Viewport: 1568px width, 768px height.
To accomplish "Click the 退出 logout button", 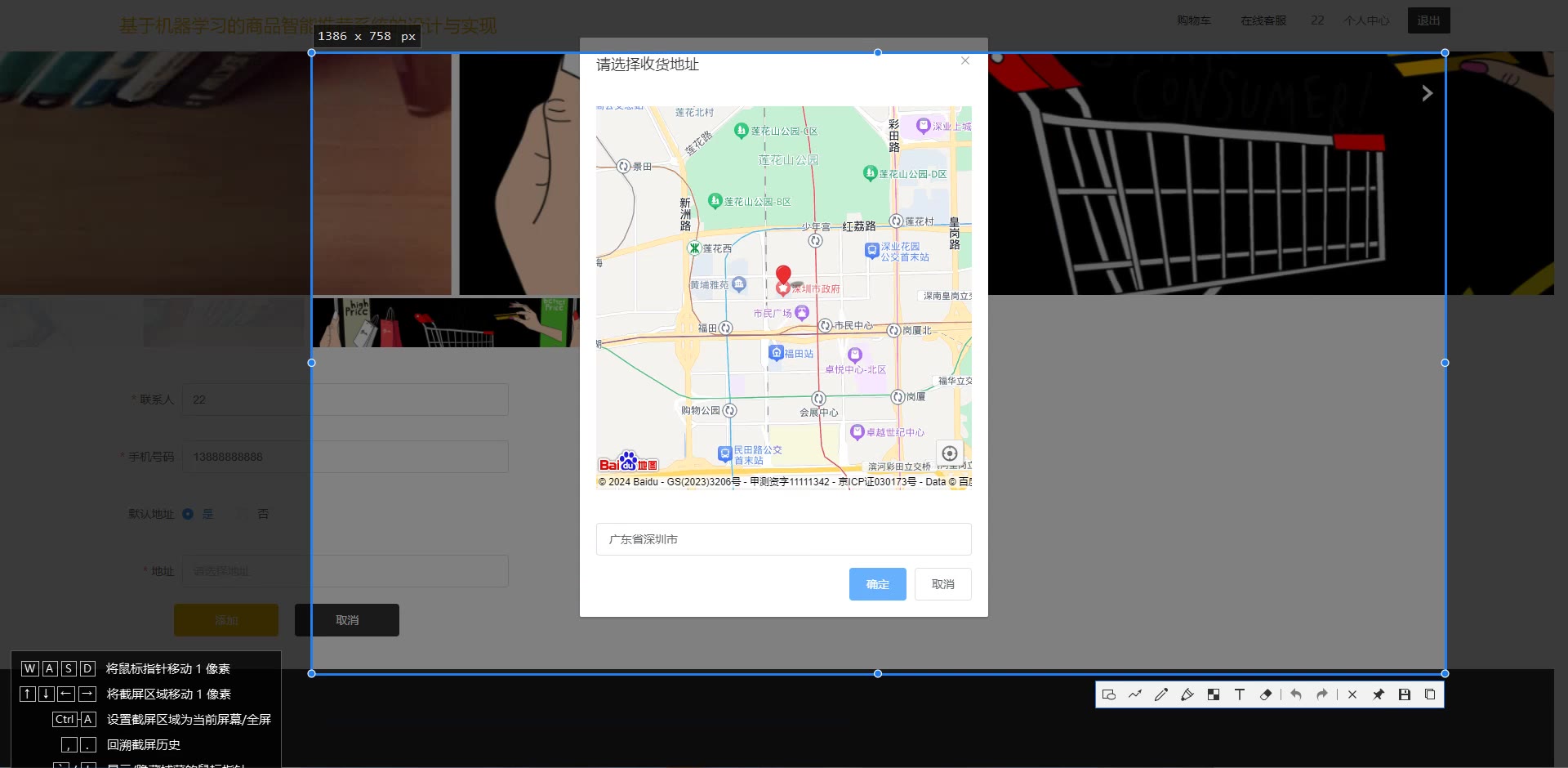I will coord(1429,20).
